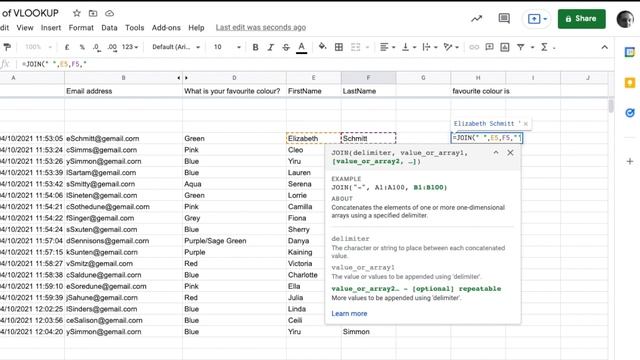Select column F header

click(x=368, y=78)
